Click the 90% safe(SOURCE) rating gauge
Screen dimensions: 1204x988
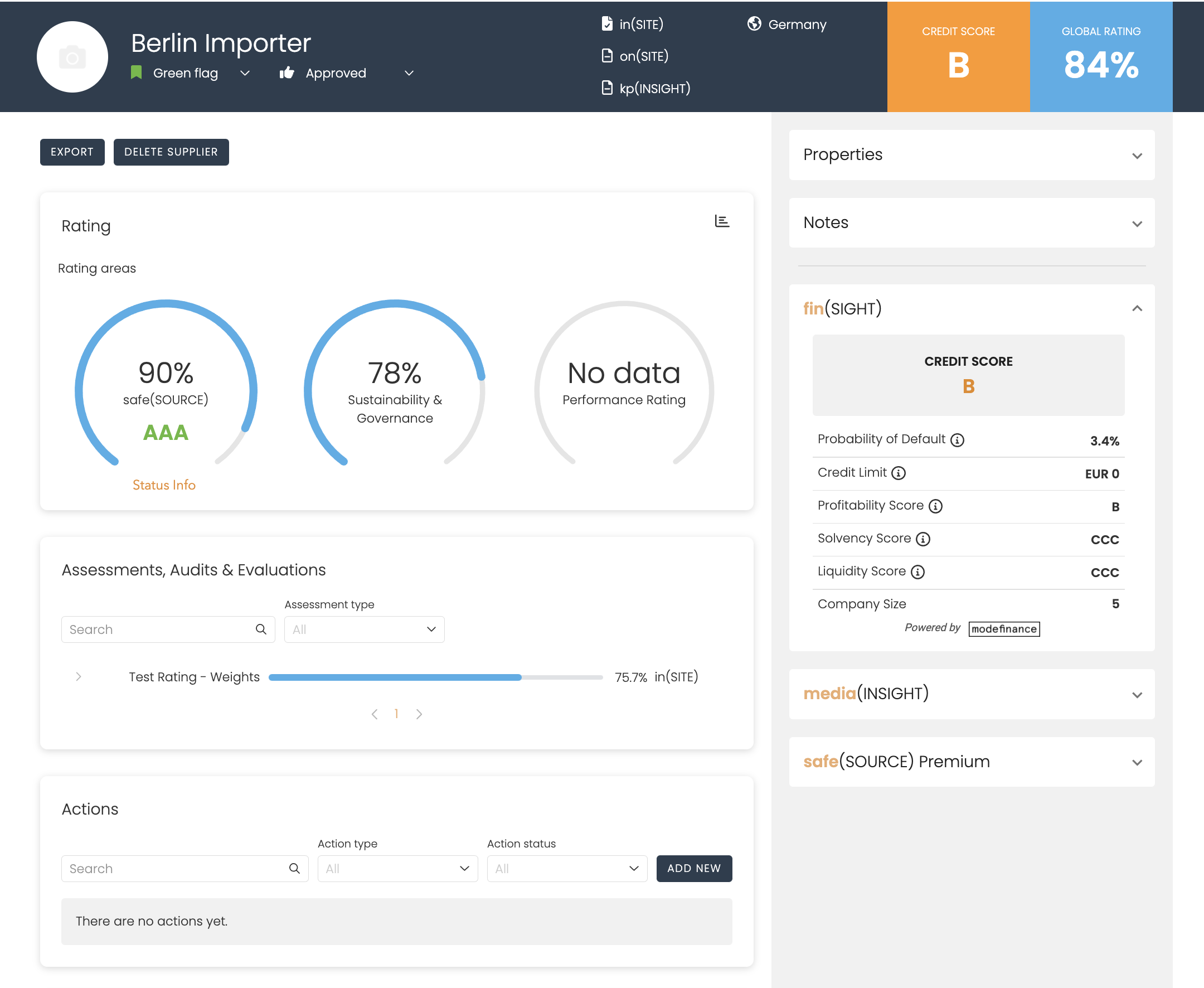point(166,382)
